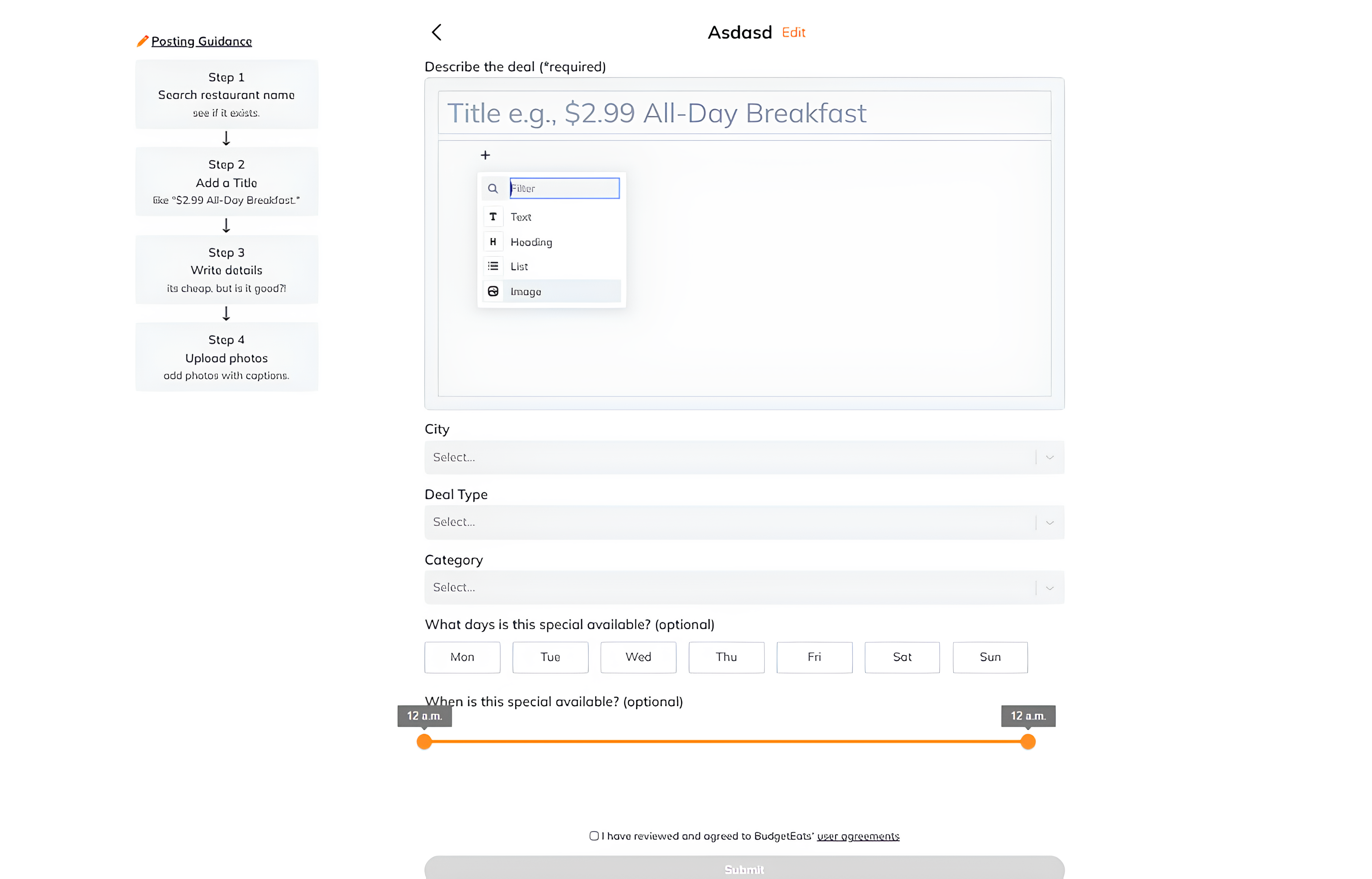Open the Category select dropdown

(744, 587)
